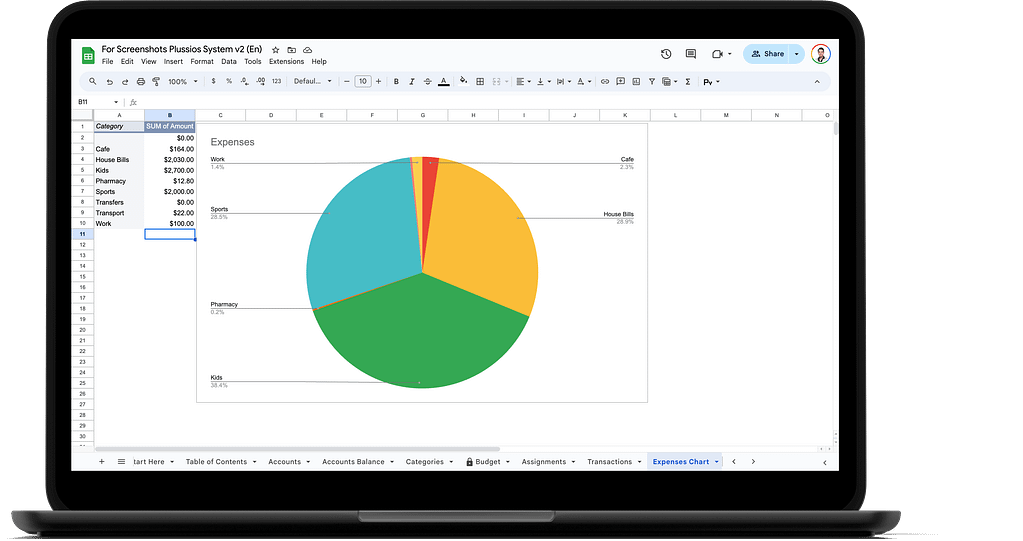
Task: Open the Share options arrow
Action: tap(797, 54)
